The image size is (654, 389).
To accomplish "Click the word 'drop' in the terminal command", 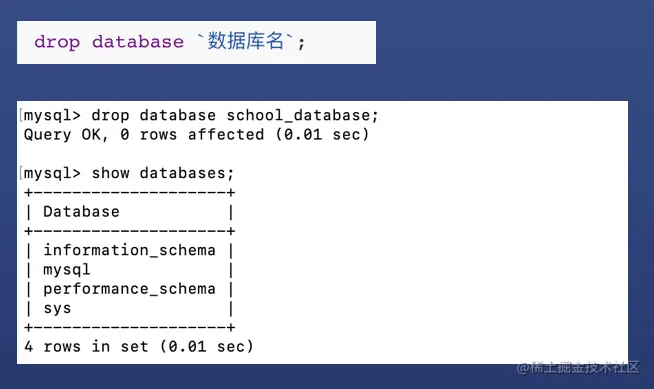I will pos(111,115).
